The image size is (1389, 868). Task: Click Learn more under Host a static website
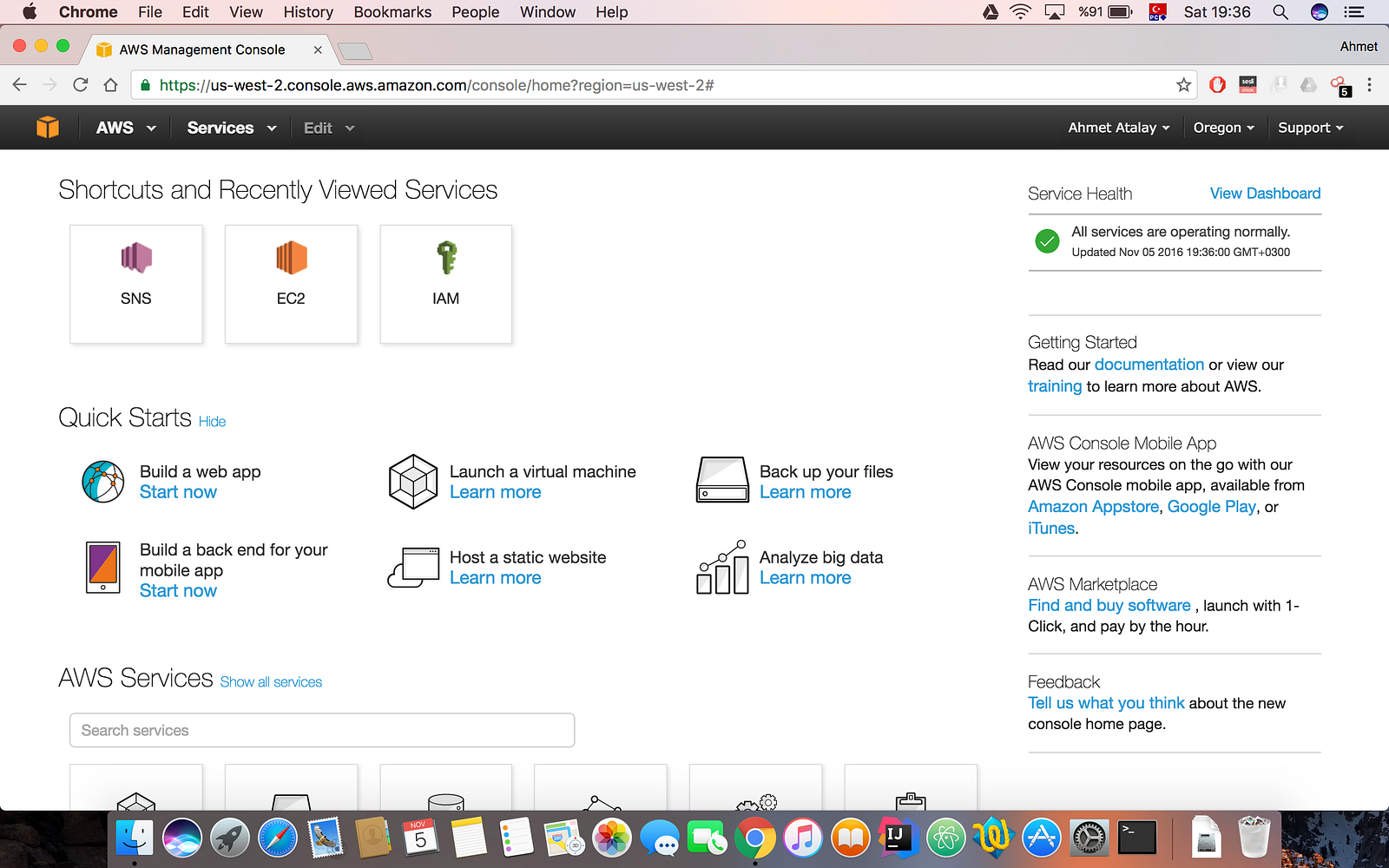(496, 578)
